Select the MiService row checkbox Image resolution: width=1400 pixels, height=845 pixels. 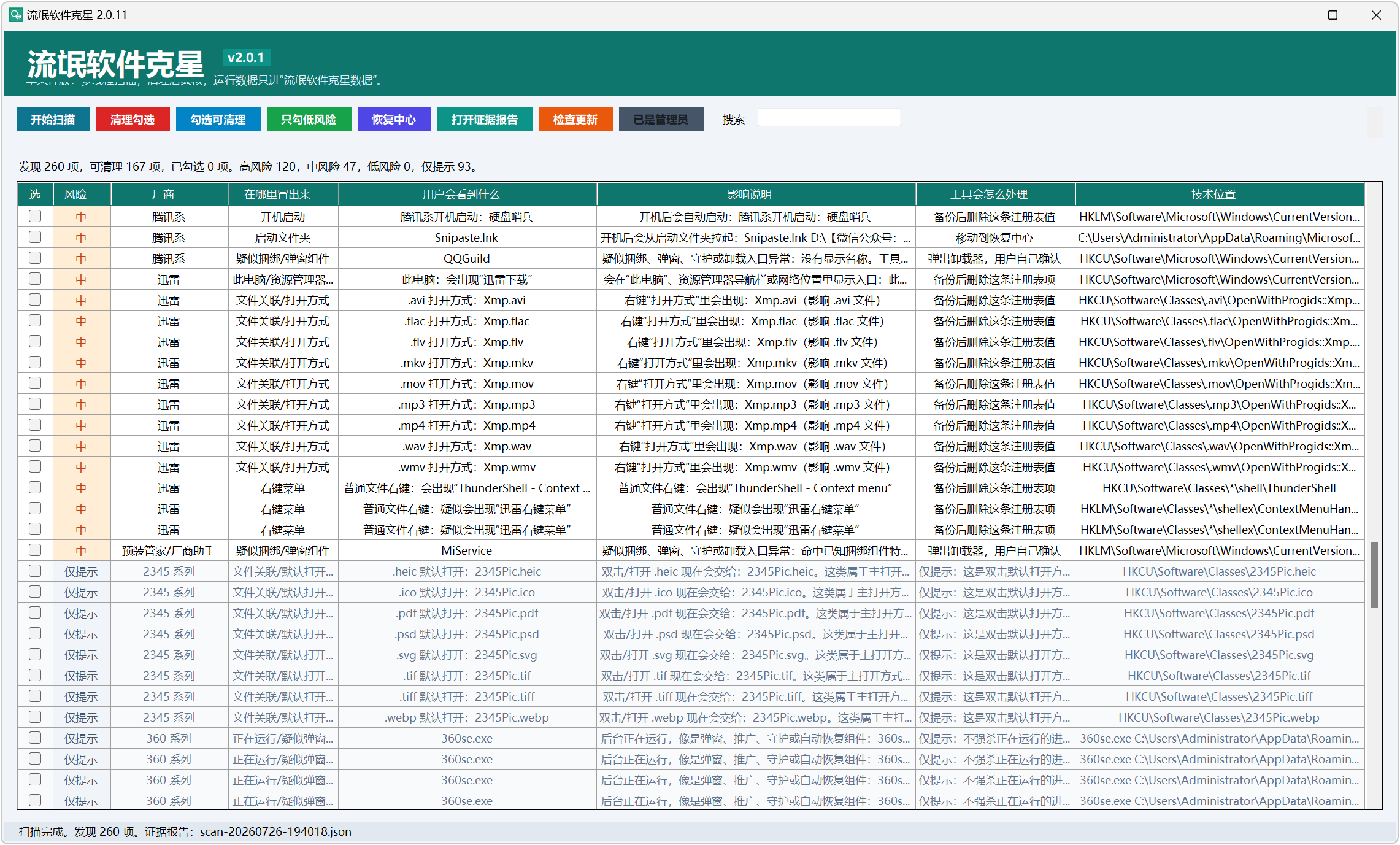coord(35,550)
